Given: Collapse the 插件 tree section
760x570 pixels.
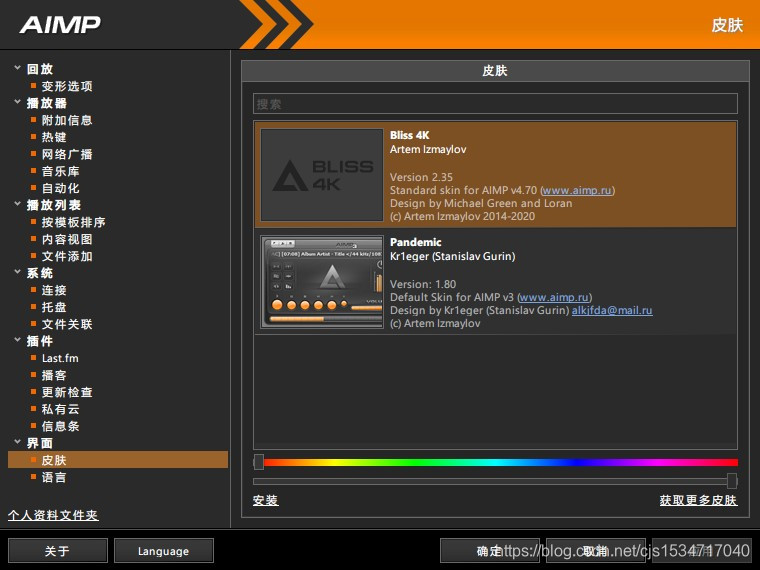Looking at the screenshot, I should pyautogui.click(x=17, y=340).
